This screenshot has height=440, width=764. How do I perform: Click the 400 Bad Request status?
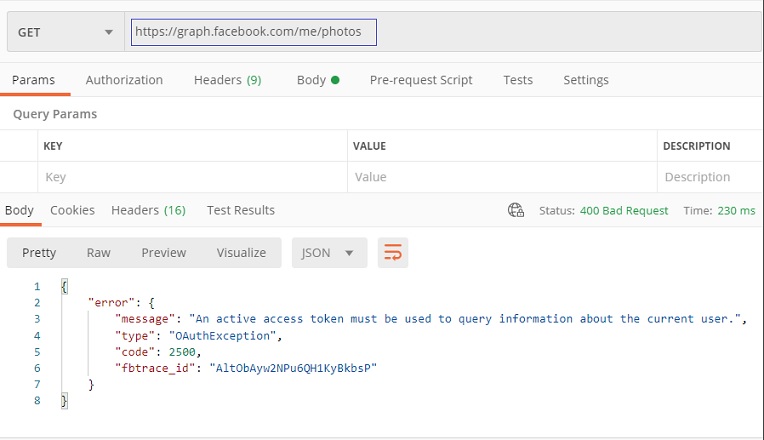624,210
